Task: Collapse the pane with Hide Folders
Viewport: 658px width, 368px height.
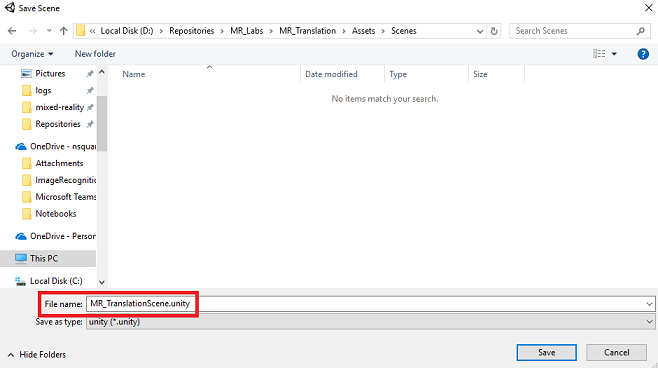Action: (x=37, y=355)
